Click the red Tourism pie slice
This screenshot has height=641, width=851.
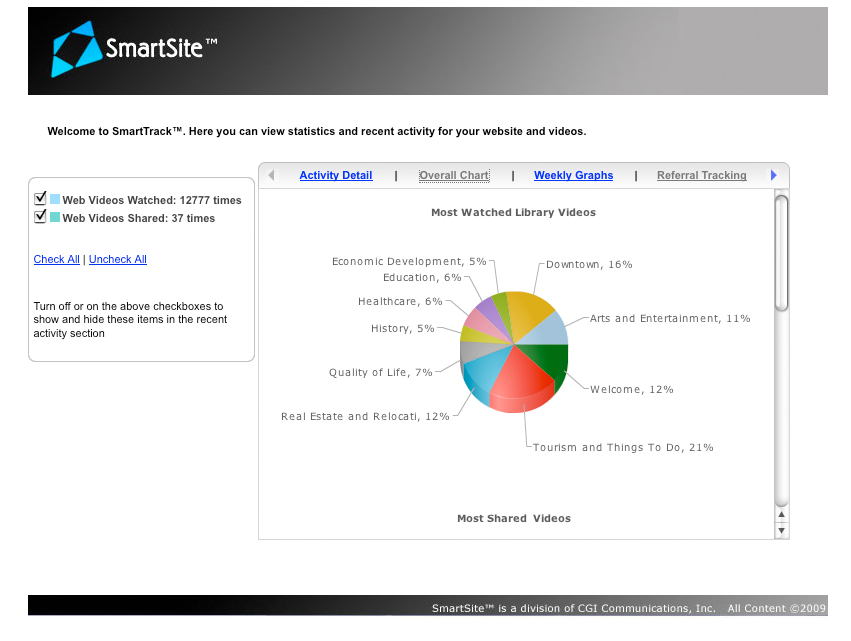tap(521, 380)
